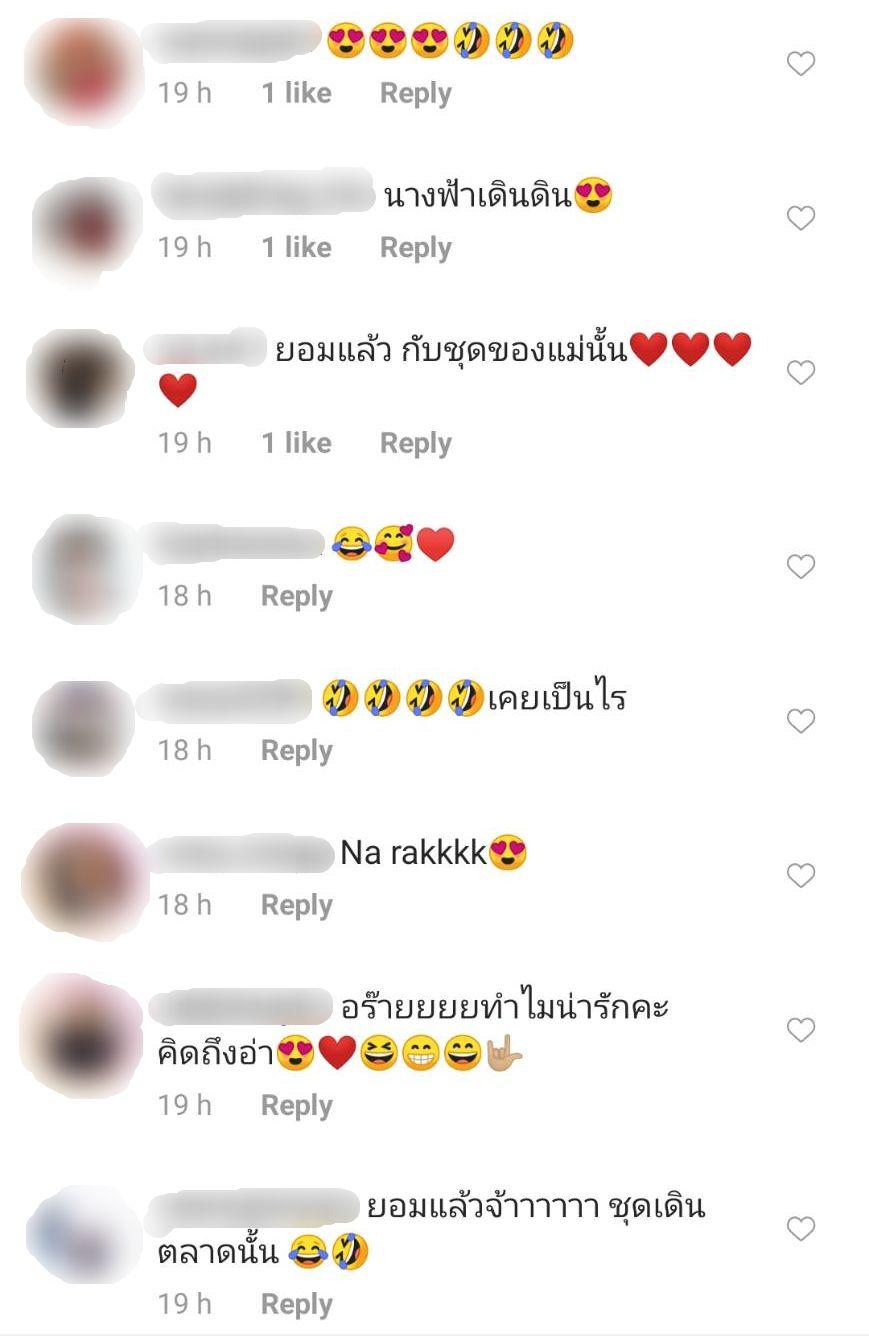Open '1 like' list under 'กับชุดของแม่นั้น' comment

click(x=297, y=442)
